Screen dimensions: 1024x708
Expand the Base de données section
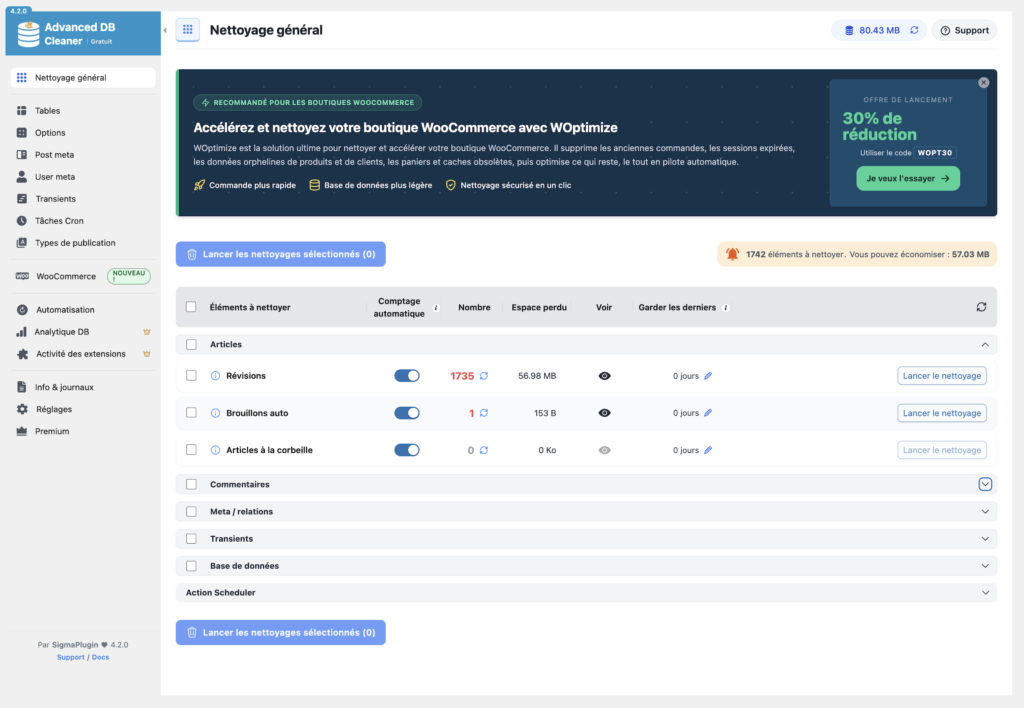coord(985,566)
